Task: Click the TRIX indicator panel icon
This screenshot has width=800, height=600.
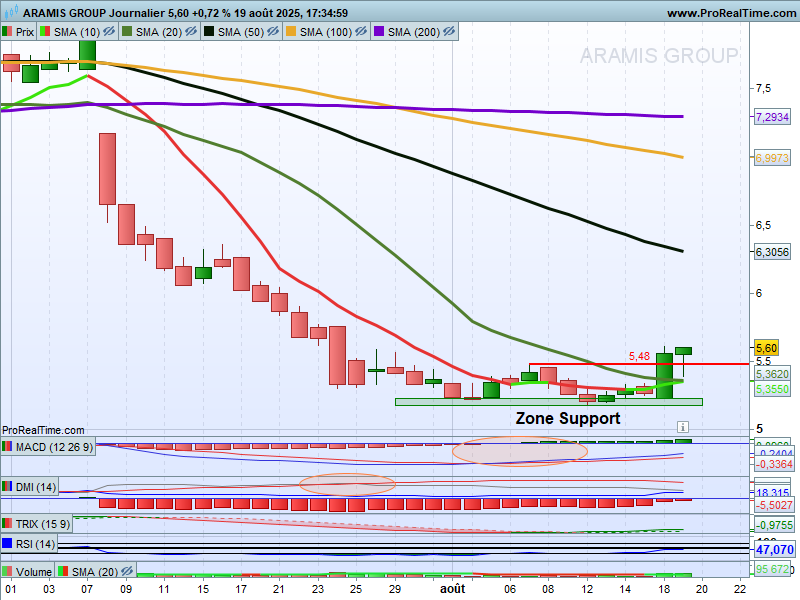Action: tap(7, 524)
